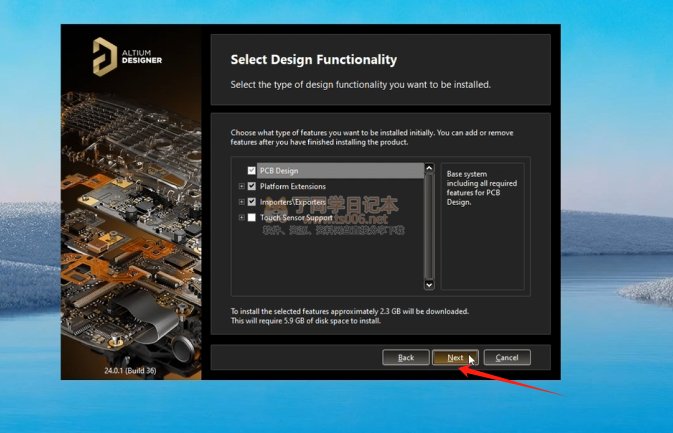Toggle the Platform Extensions checkbox
673x433 pixels.
(x=252, y=186)
